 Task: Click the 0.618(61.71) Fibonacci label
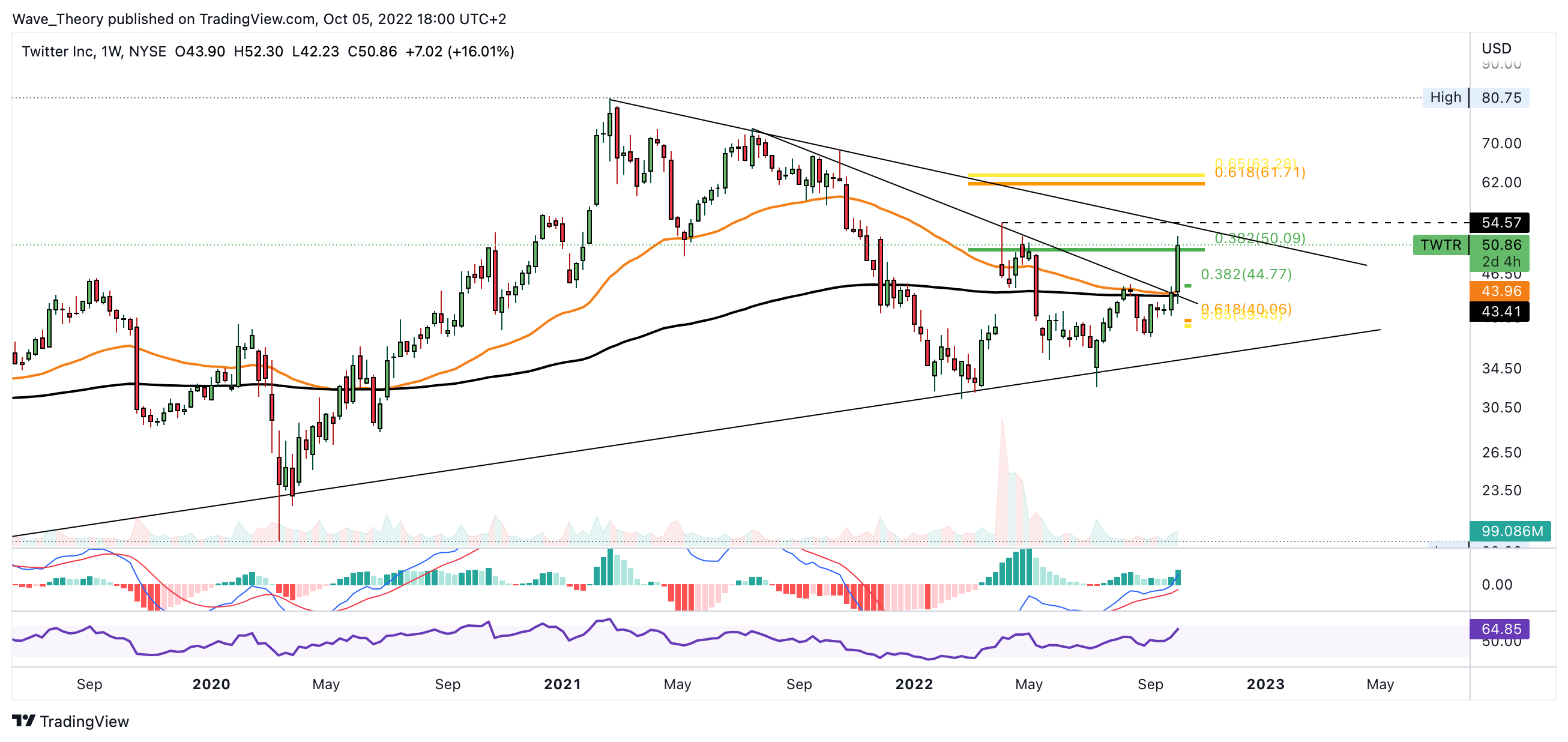point(1259,173)
